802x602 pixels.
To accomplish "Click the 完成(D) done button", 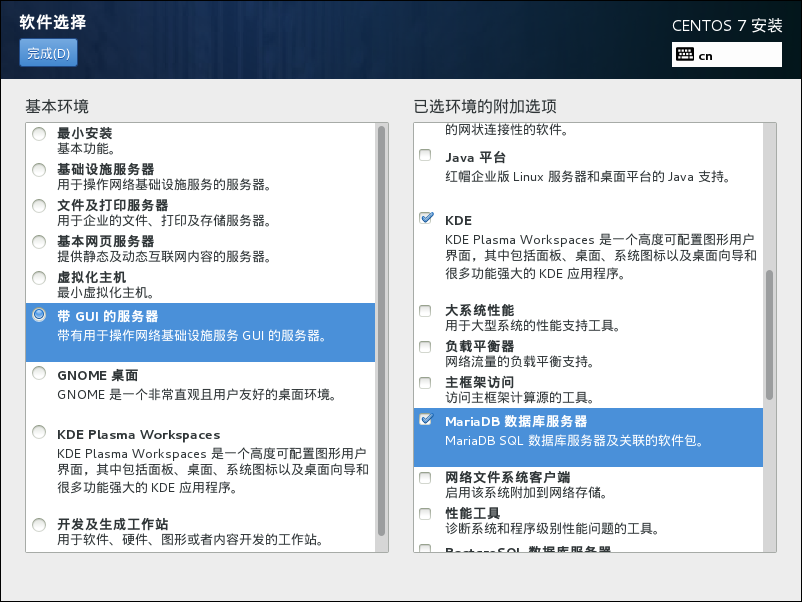I will [48, 54].
